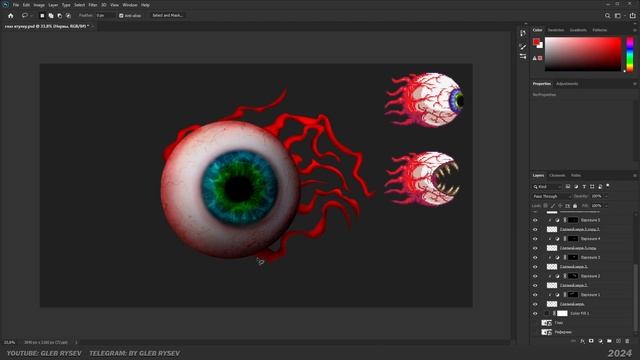The image size is (640, 360).
Task: Toggle visibility of adjustment layer ending in 4
Action: [535, 239]
